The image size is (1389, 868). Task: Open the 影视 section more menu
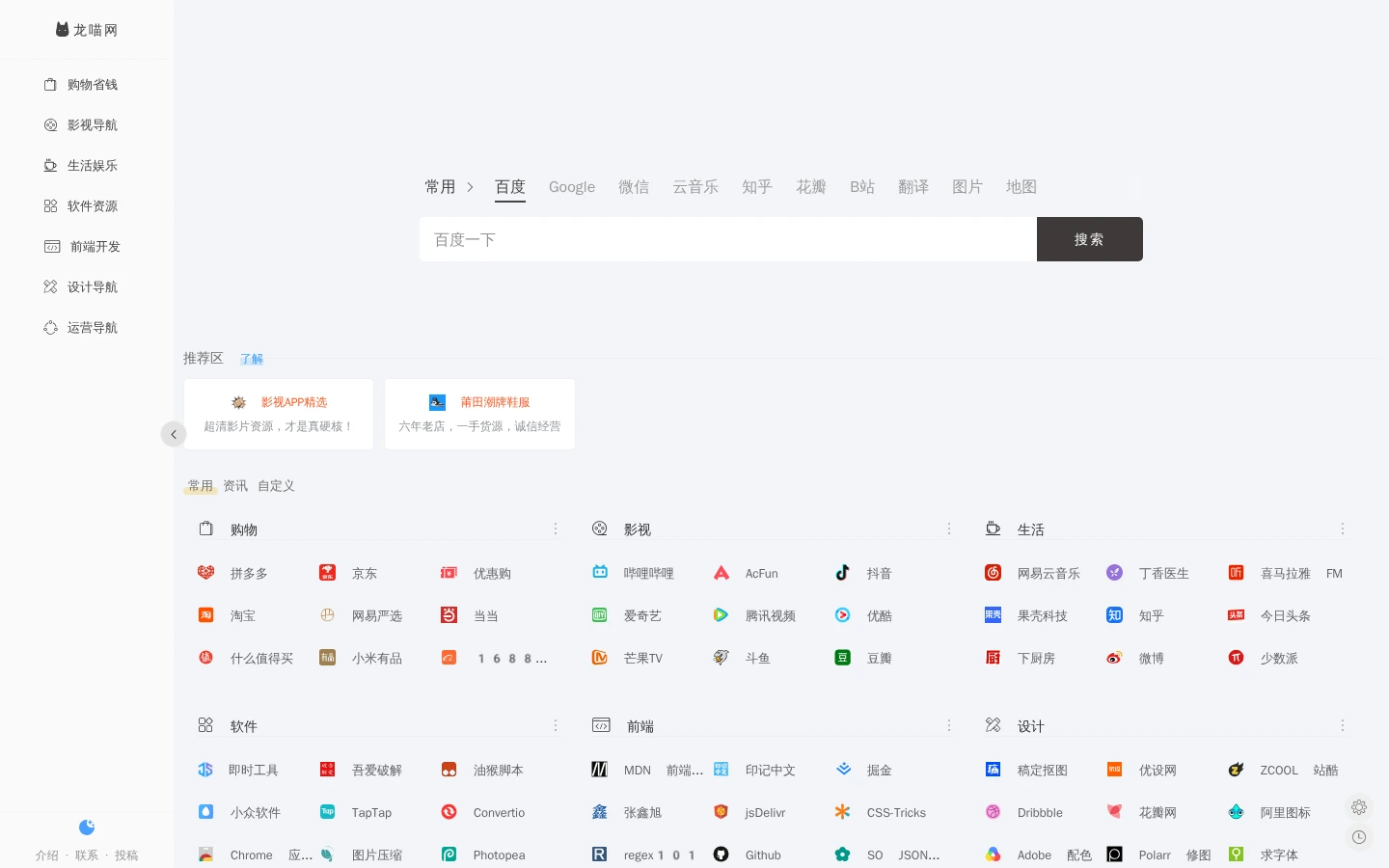pos(949,529)
